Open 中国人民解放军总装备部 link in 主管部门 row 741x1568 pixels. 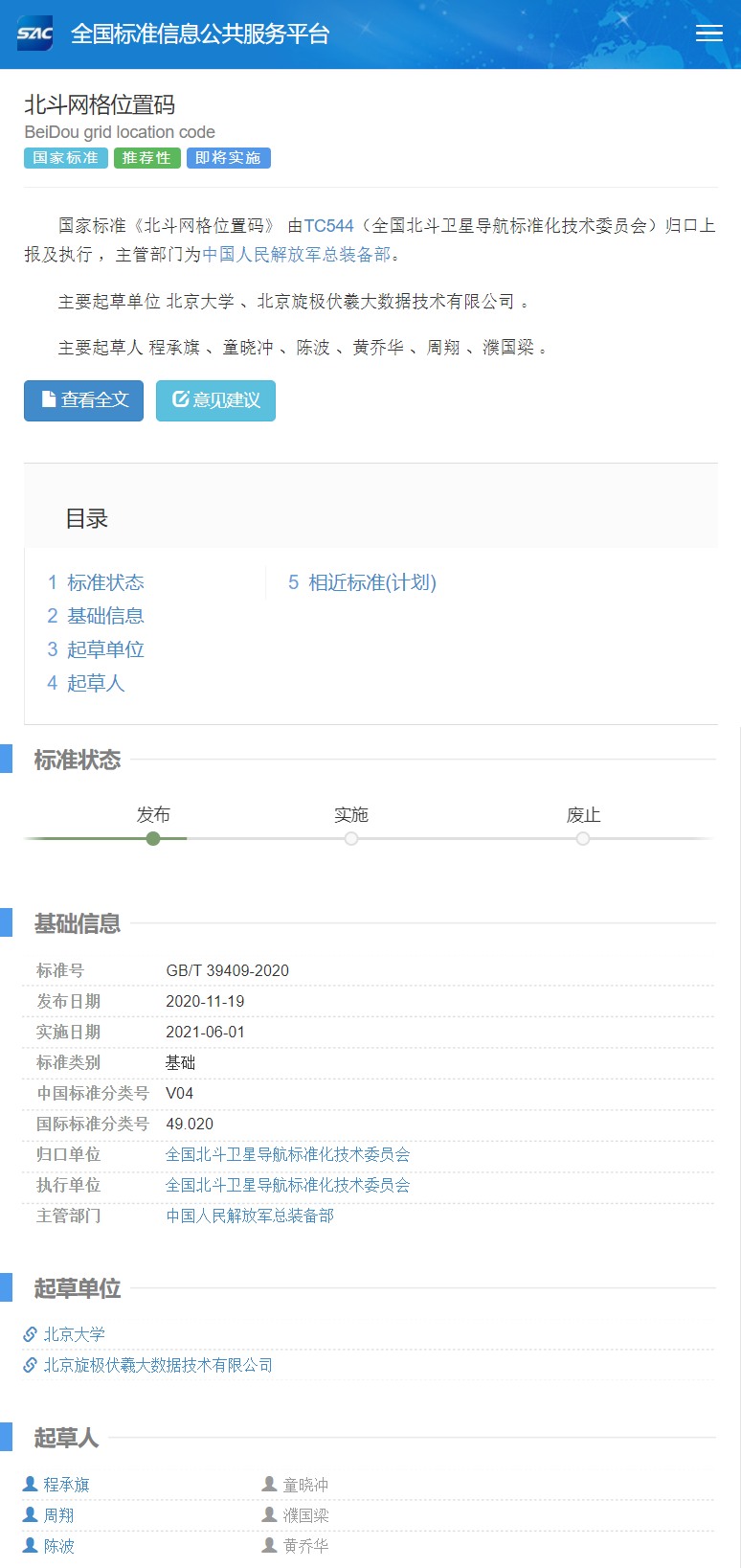click(250, 1216)
